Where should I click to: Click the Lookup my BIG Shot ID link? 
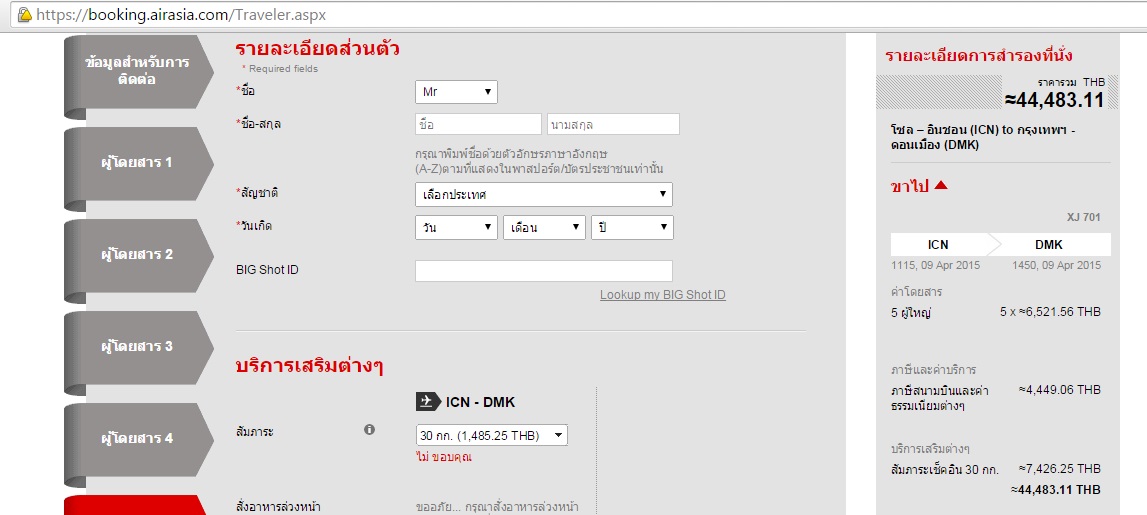(x=663, y=295)
